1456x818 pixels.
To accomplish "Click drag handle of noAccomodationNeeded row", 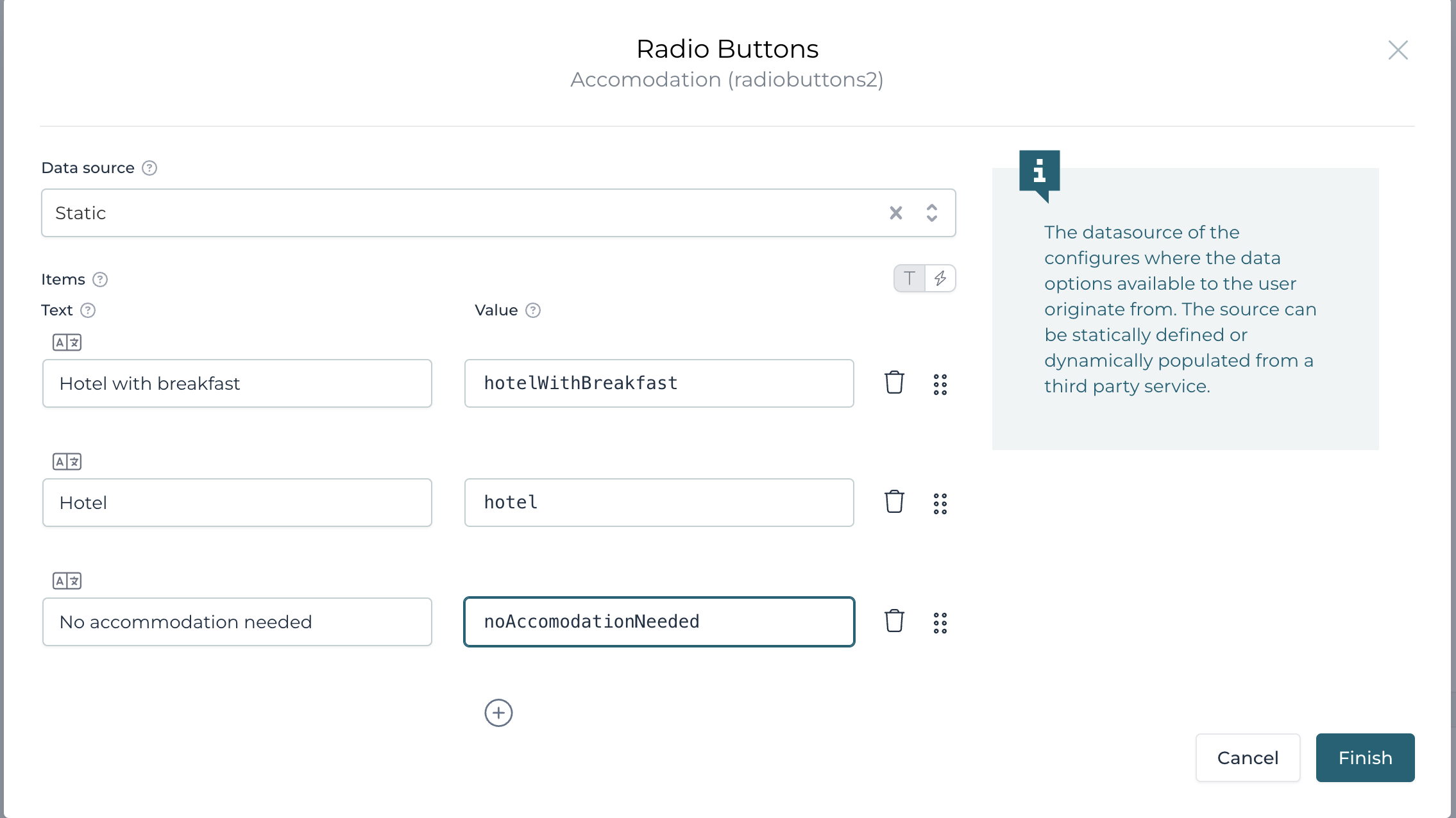I will pos(940,622).
